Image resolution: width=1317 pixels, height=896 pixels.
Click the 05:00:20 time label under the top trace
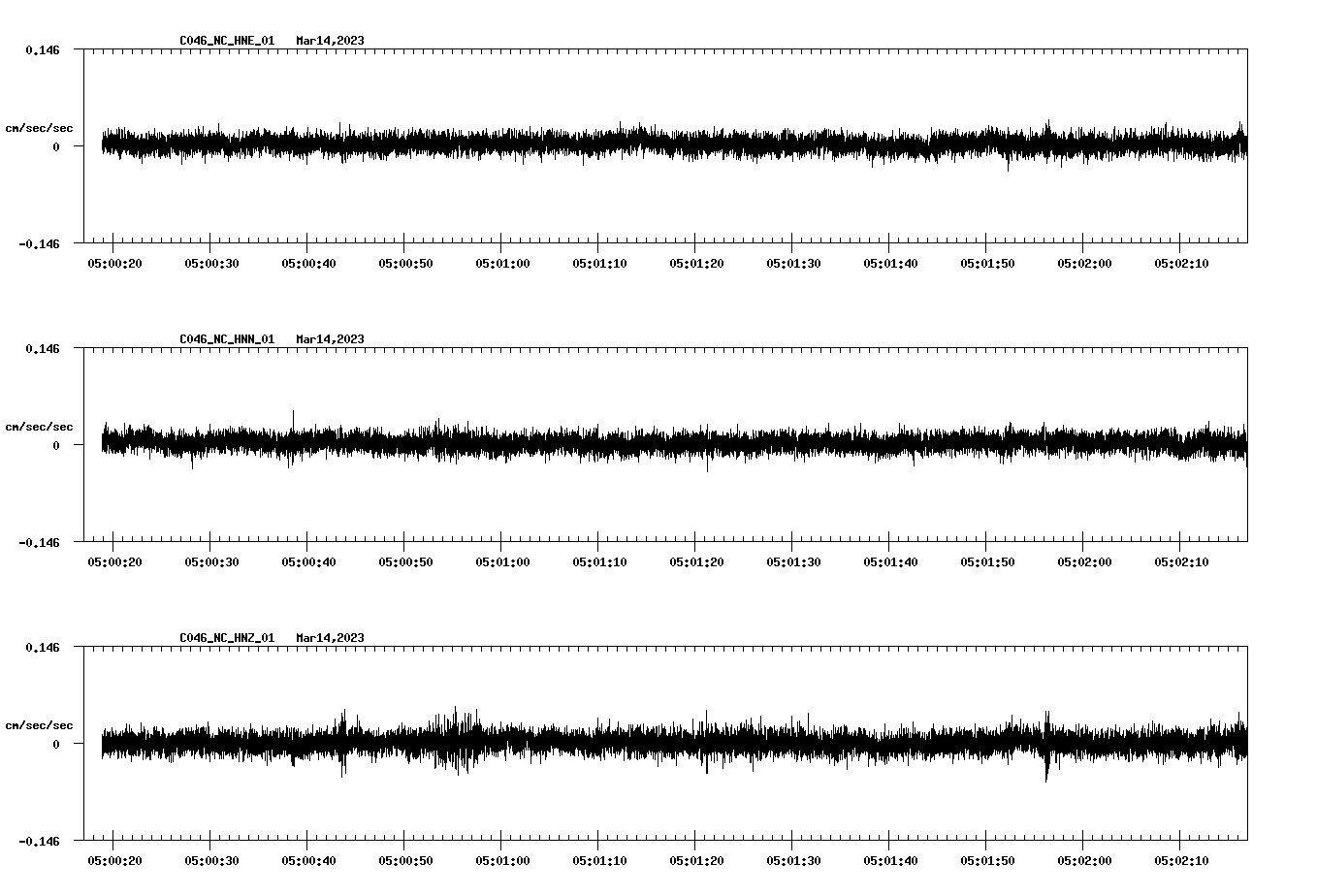coord(116,262)
